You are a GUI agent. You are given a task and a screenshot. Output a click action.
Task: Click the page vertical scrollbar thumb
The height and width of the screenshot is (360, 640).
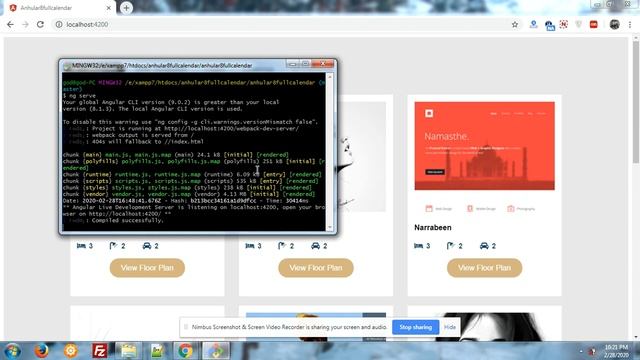coord(636,102)
